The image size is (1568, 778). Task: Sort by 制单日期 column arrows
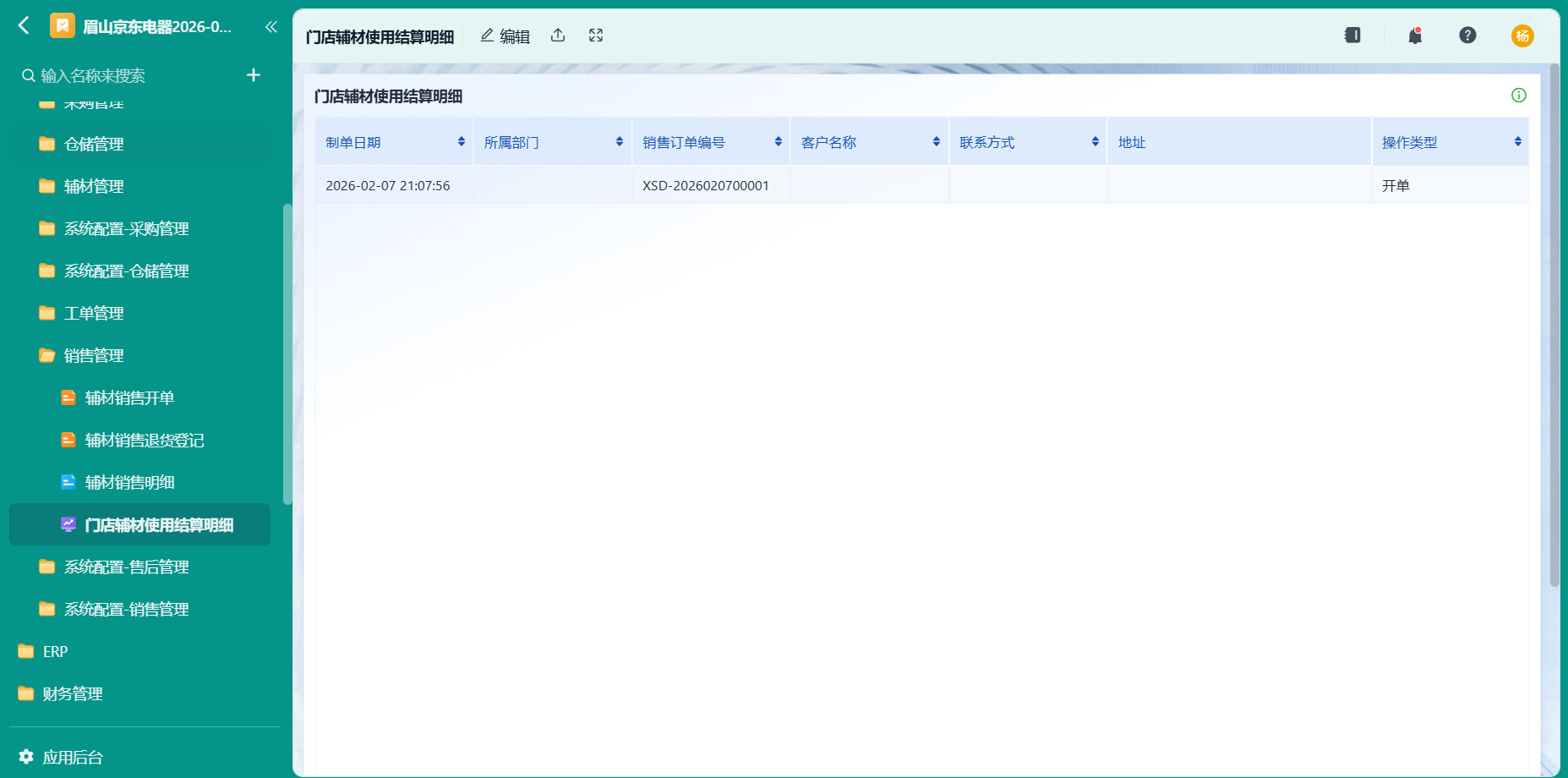click(x=462, y=142)
